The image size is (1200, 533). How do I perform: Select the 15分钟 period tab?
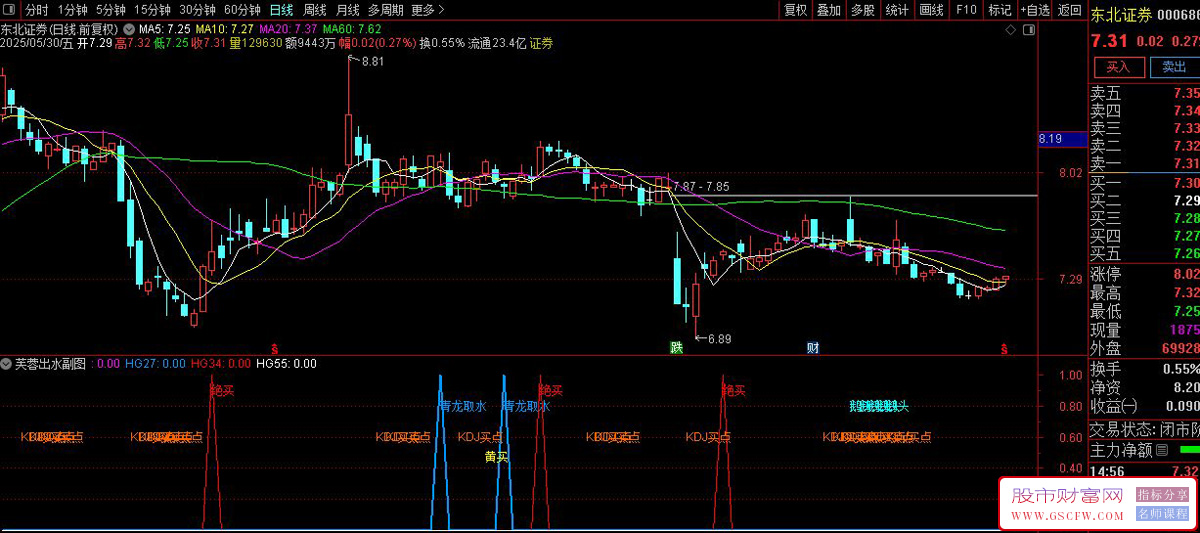click(152, 10)
